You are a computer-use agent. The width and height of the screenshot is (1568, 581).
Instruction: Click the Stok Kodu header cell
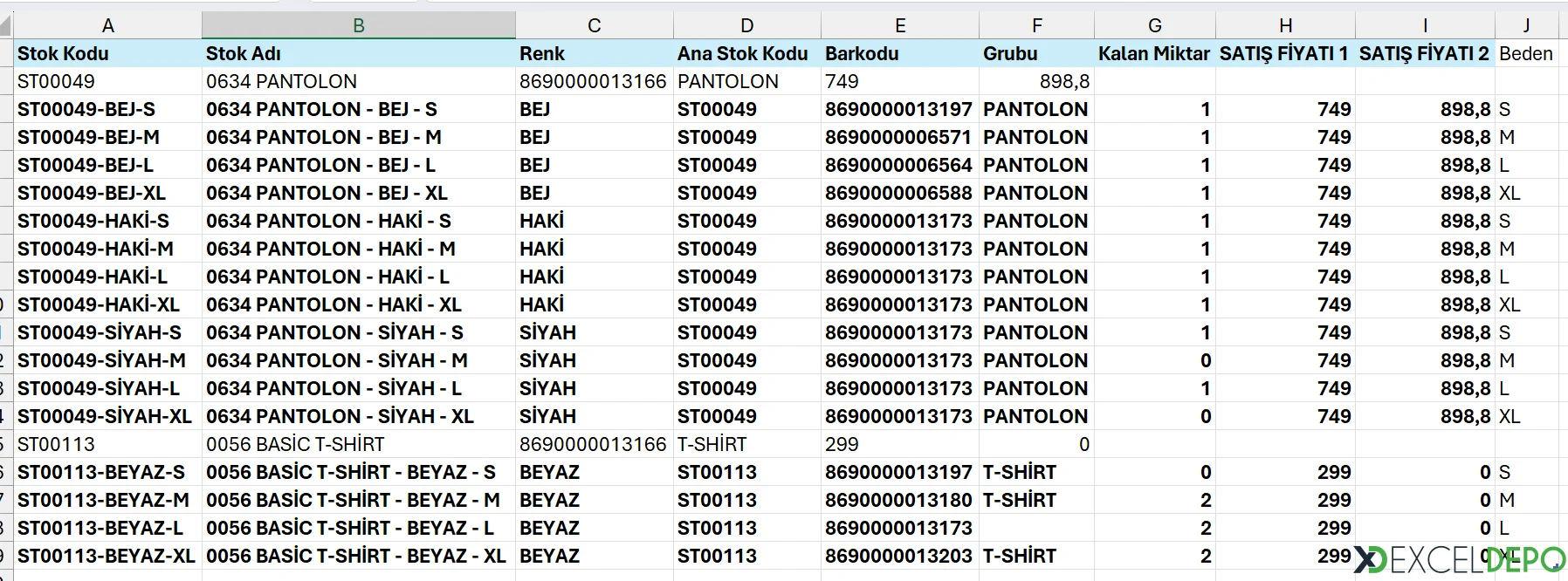point(63,53)
